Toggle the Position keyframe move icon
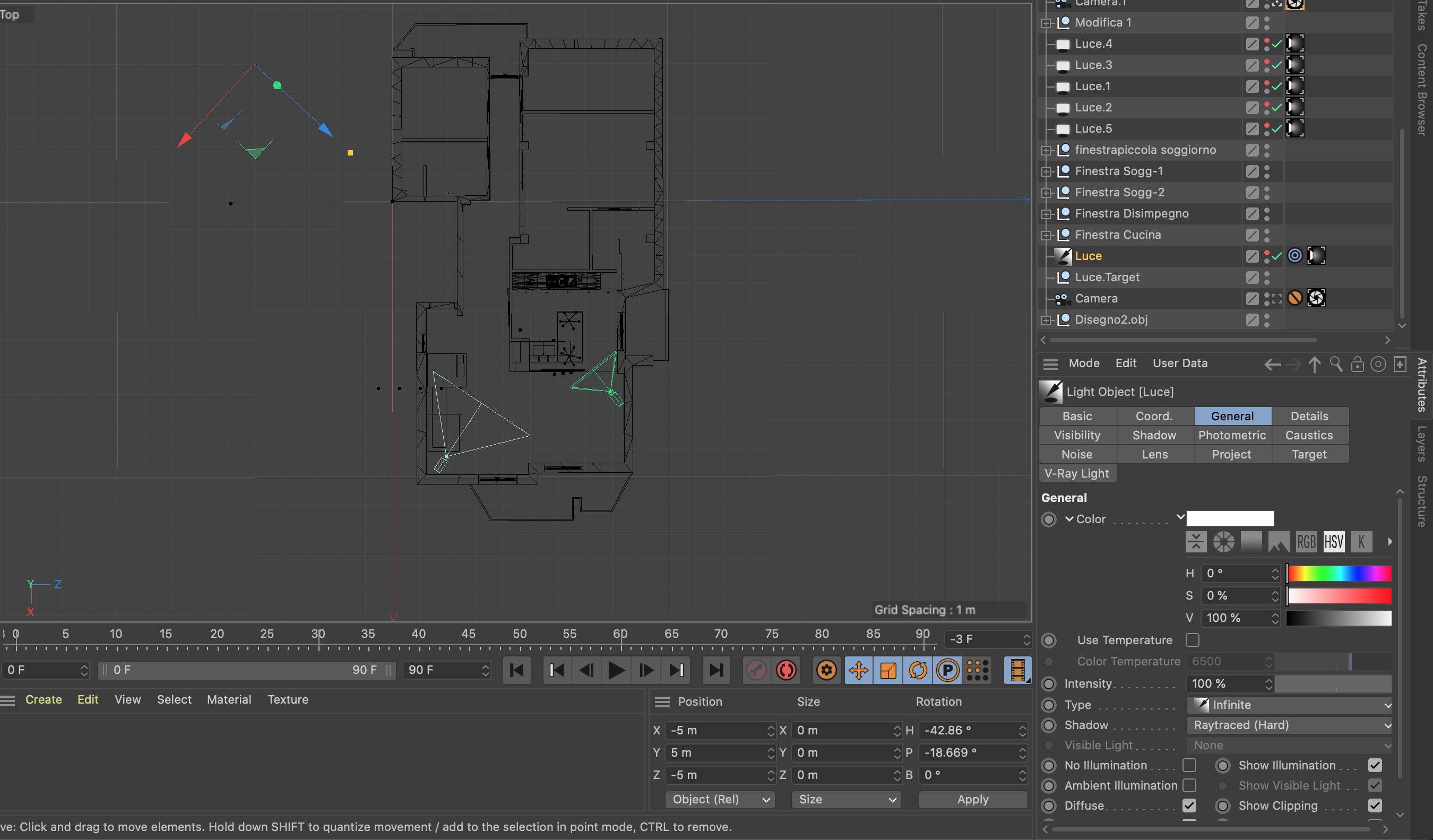The width and height of the screenshot is (1433, 840). [858, 671]
